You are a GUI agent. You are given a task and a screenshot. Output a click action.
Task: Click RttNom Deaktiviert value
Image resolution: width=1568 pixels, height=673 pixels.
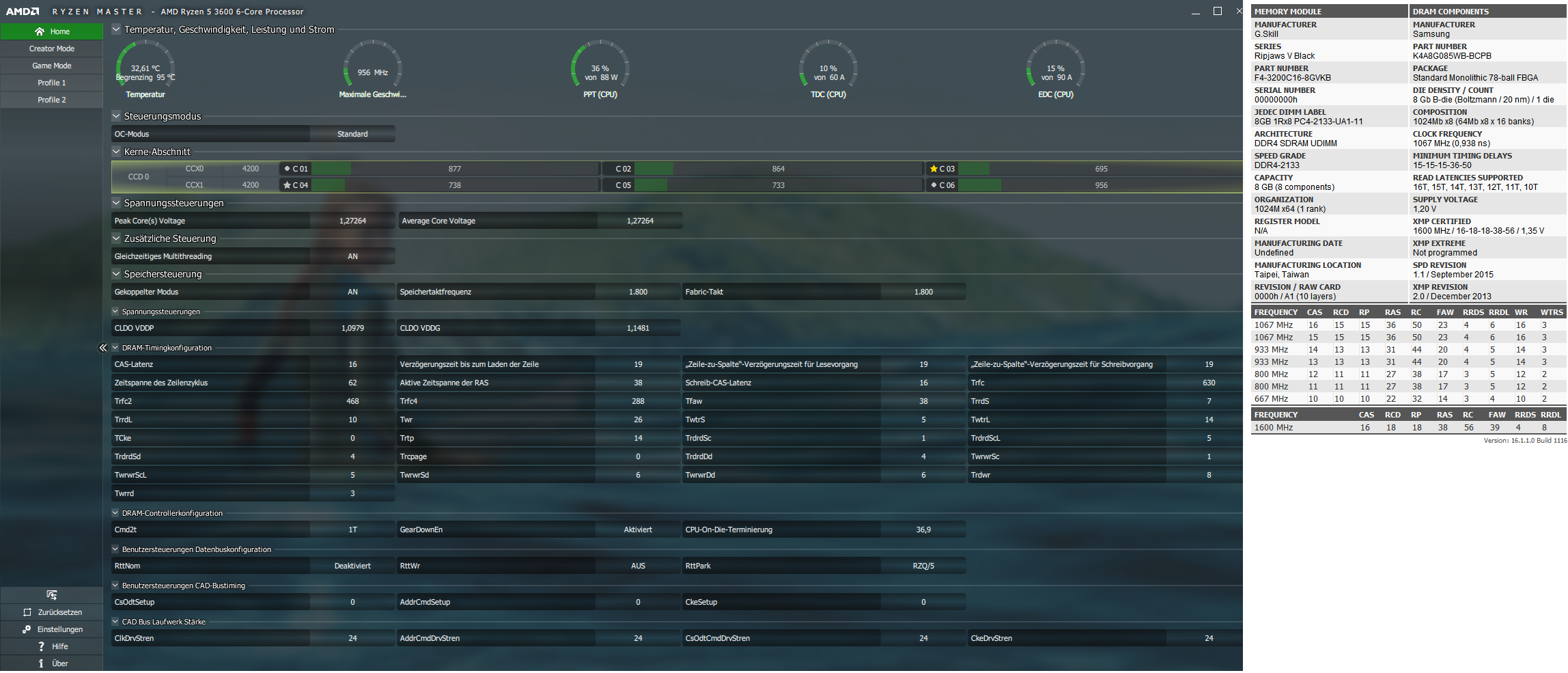click(x=352, y=566)
